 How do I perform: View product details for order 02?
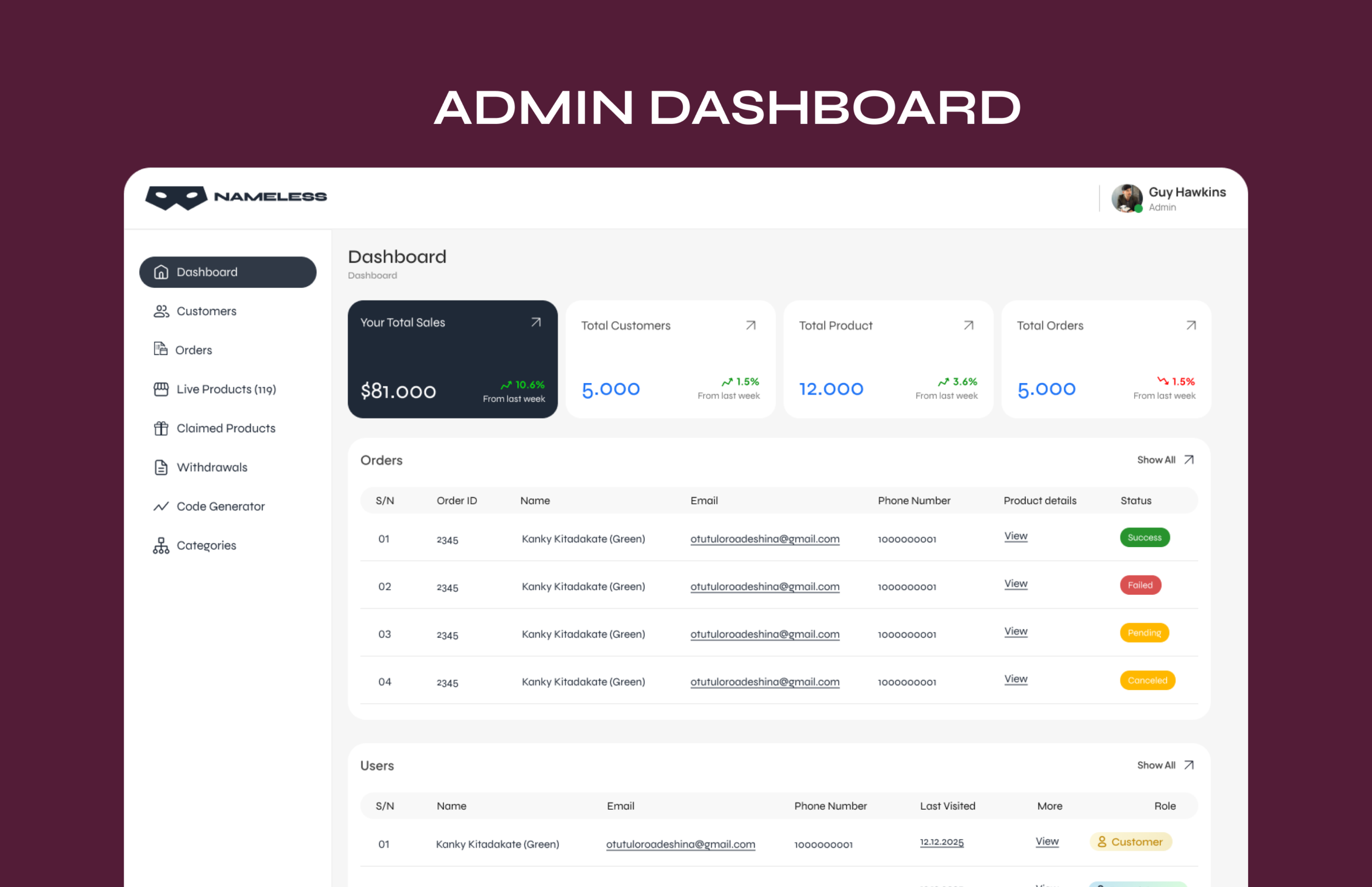coord(1016,584)
